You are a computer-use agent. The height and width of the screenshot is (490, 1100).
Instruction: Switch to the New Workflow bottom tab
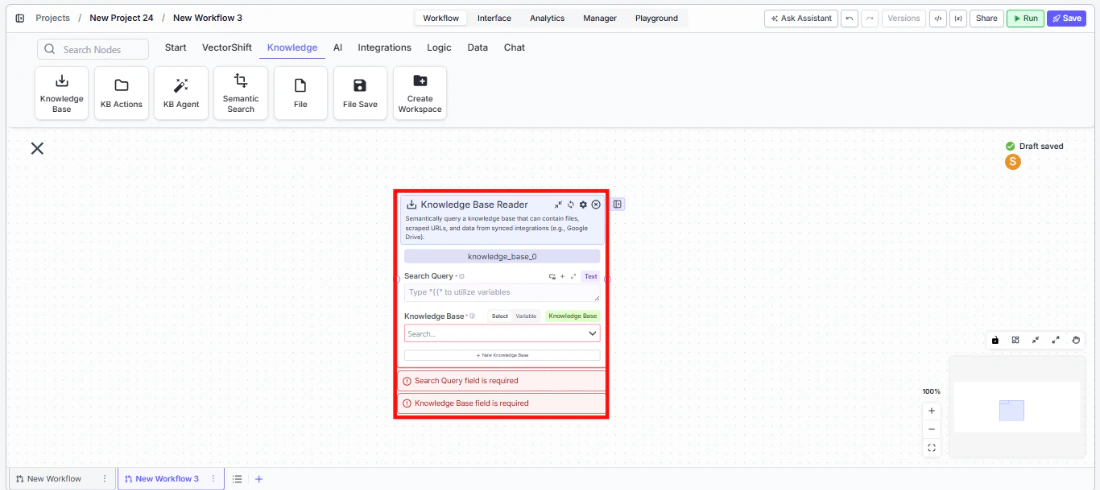point(54,479)
